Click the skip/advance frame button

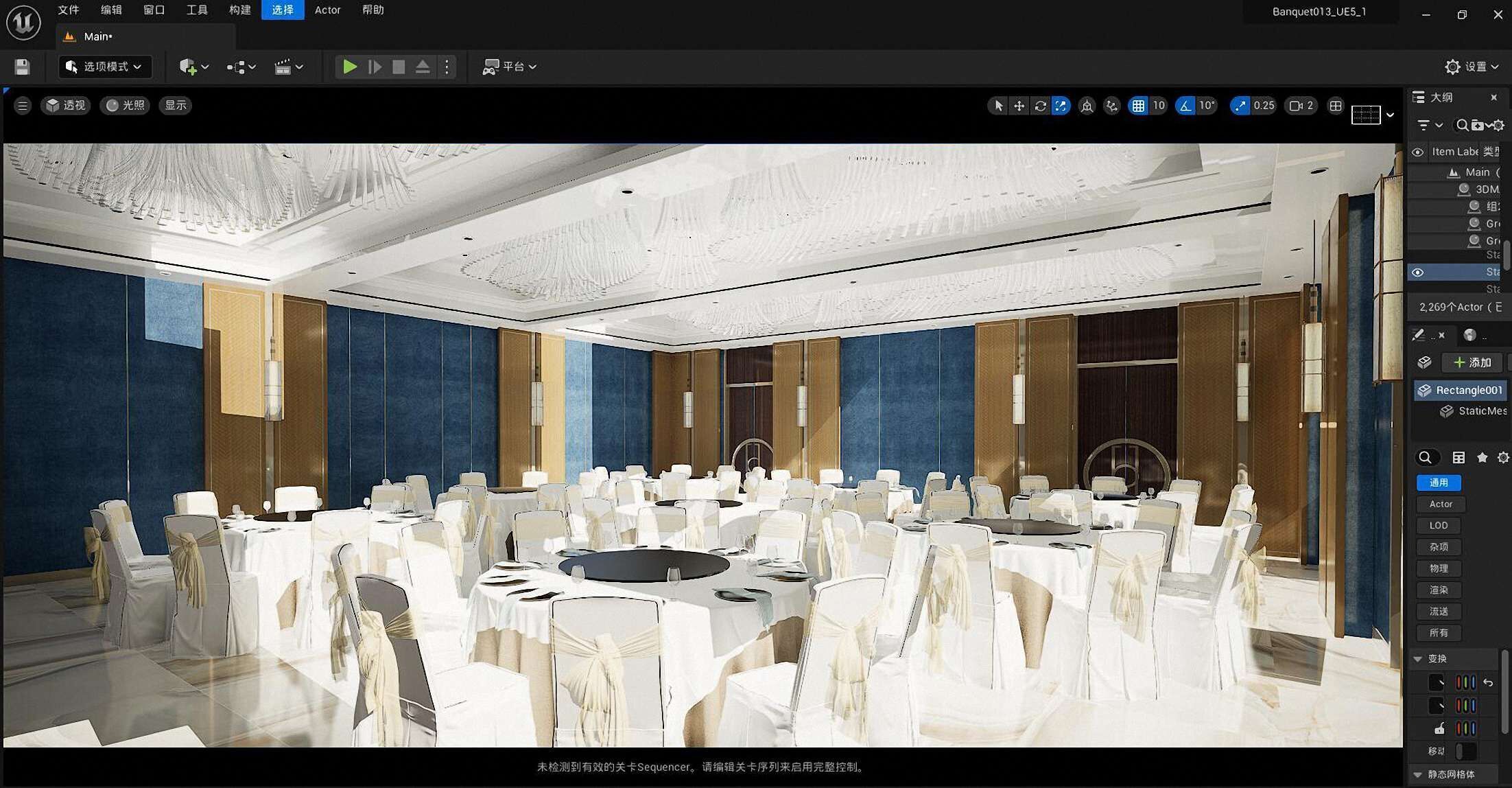(x=375, y=67)
